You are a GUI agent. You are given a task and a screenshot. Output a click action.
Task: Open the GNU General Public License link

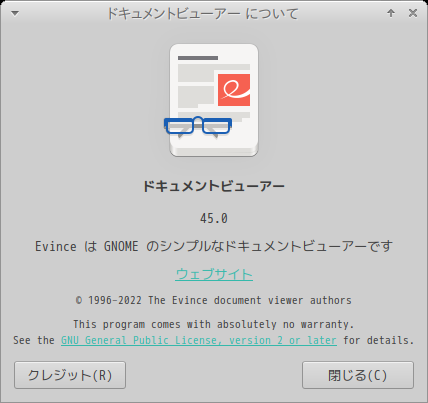199,340
